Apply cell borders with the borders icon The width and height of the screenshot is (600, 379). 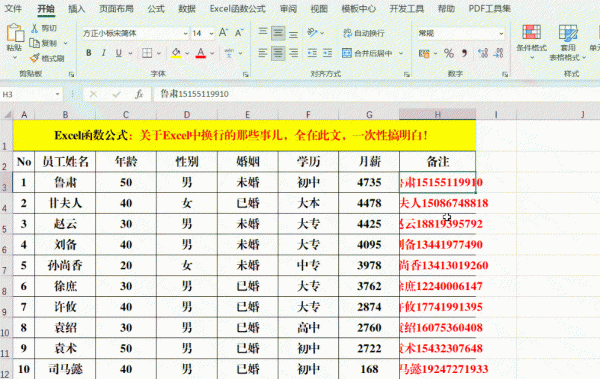147,53
